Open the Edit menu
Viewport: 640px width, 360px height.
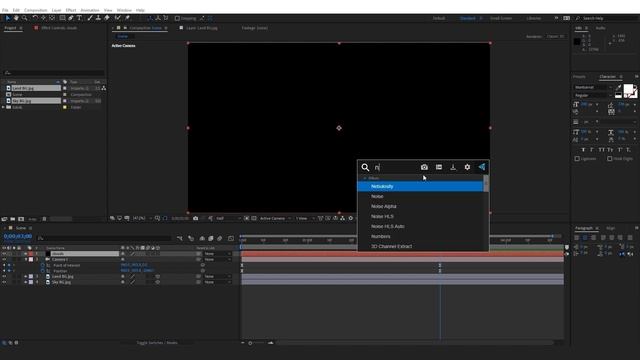[x=16, y=10]
